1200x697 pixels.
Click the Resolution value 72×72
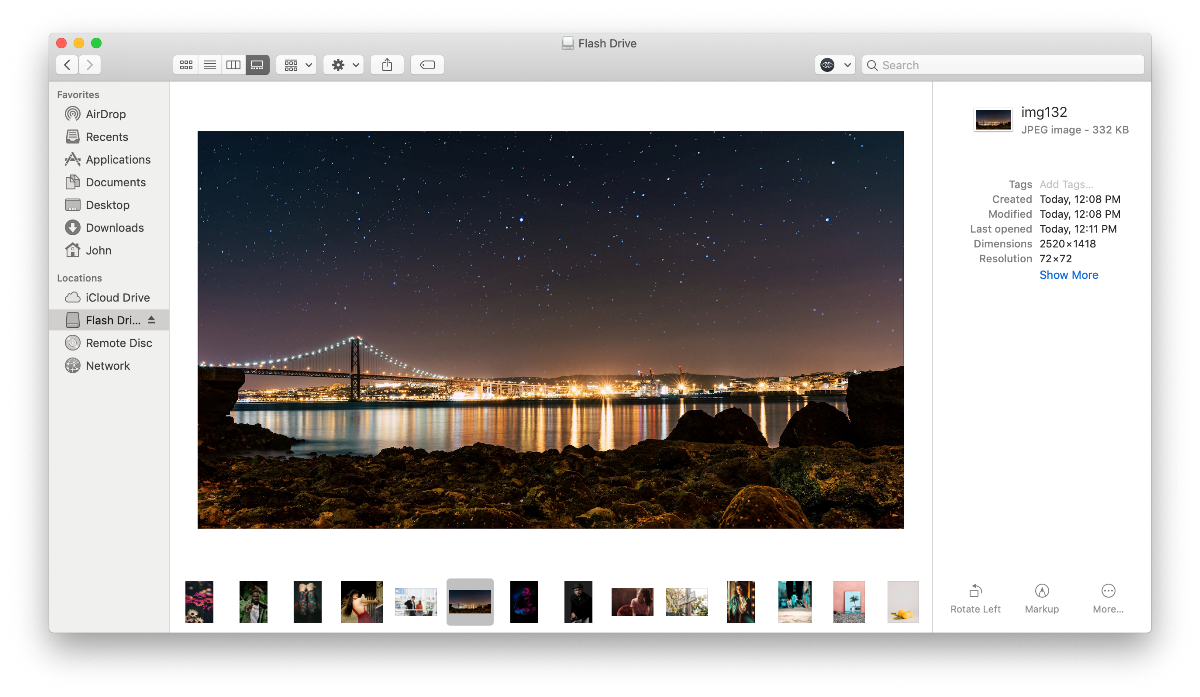click(x=1057, y=259)
